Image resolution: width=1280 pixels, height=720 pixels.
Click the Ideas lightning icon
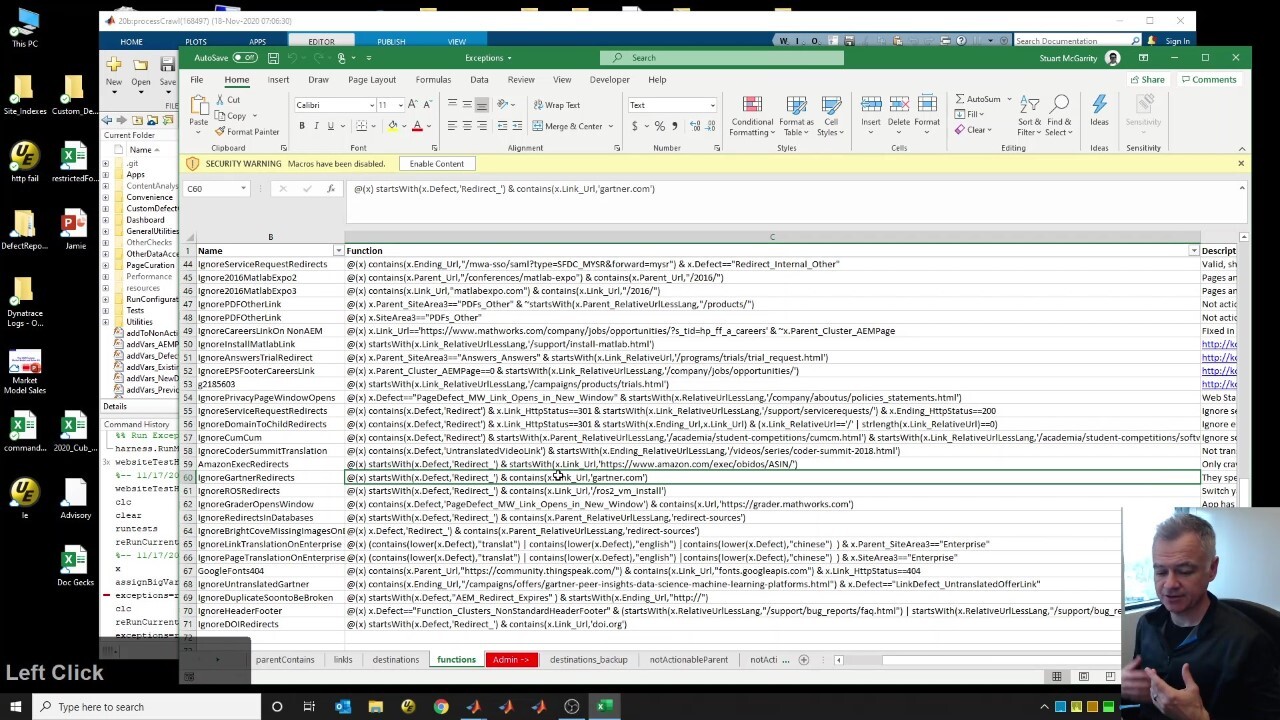point(1099,110)
